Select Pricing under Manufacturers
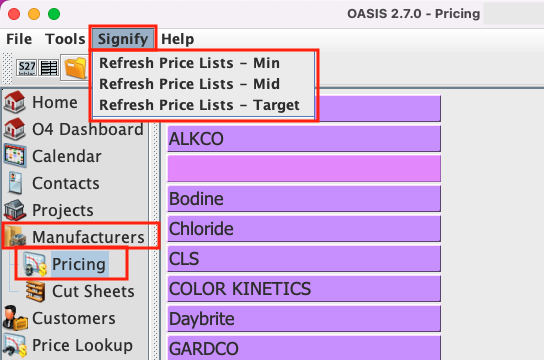This screenshot has height=360, width=544. pyautogui.click(x=79, y=264)
